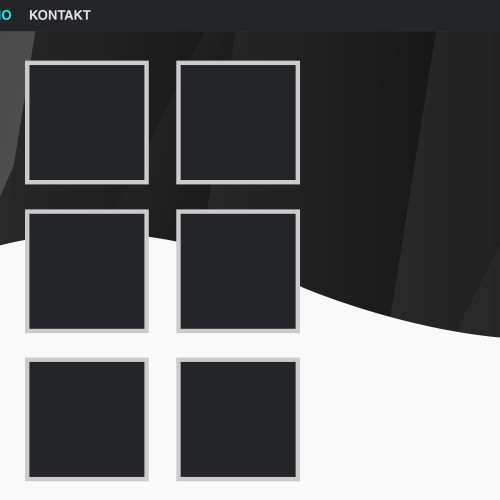Click the gray frame of the bottom-left tile
This screenshot has width=500, height=500.
[87, 360]
